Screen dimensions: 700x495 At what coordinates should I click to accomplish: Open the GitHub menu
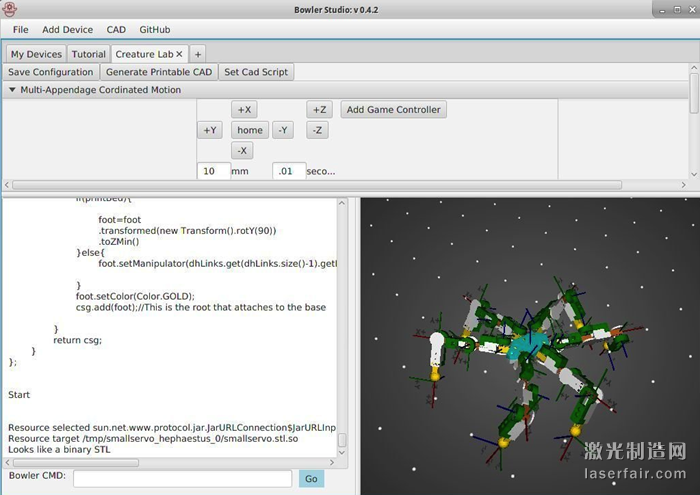[154, 30]
